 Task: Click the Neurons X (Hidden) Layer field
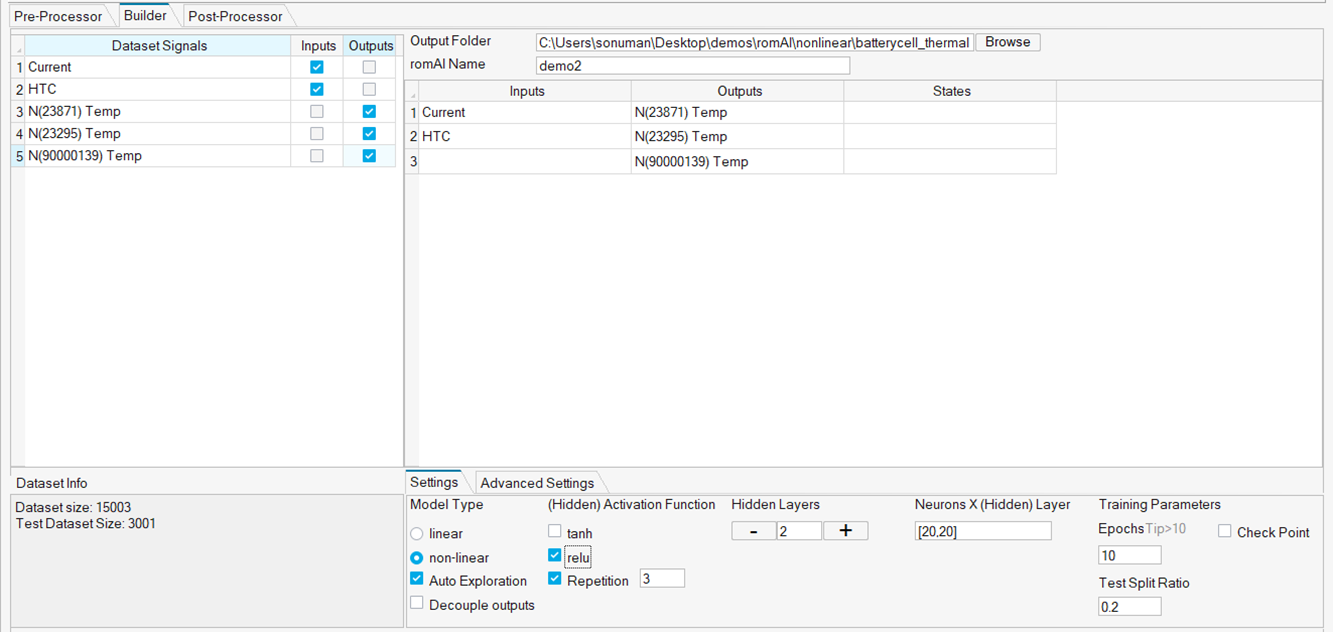(983, 531)
